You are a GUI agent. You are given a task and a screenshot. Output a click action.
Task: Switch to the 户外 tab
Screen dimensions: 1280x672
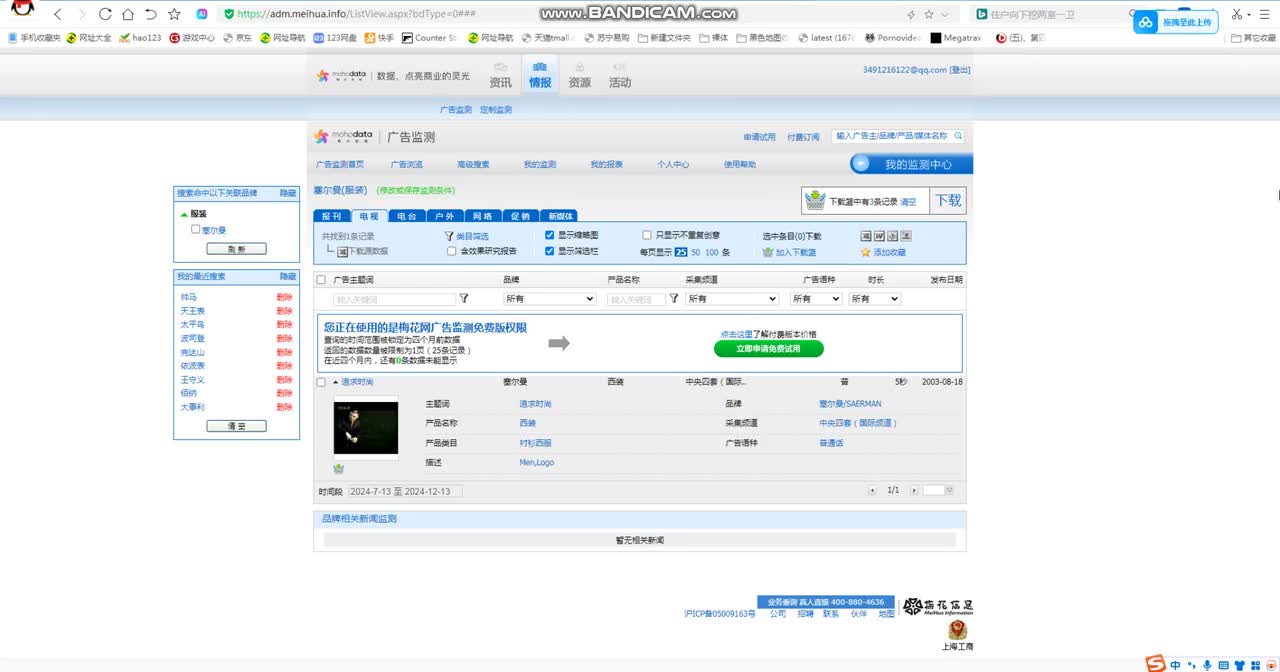coord(444,216)
